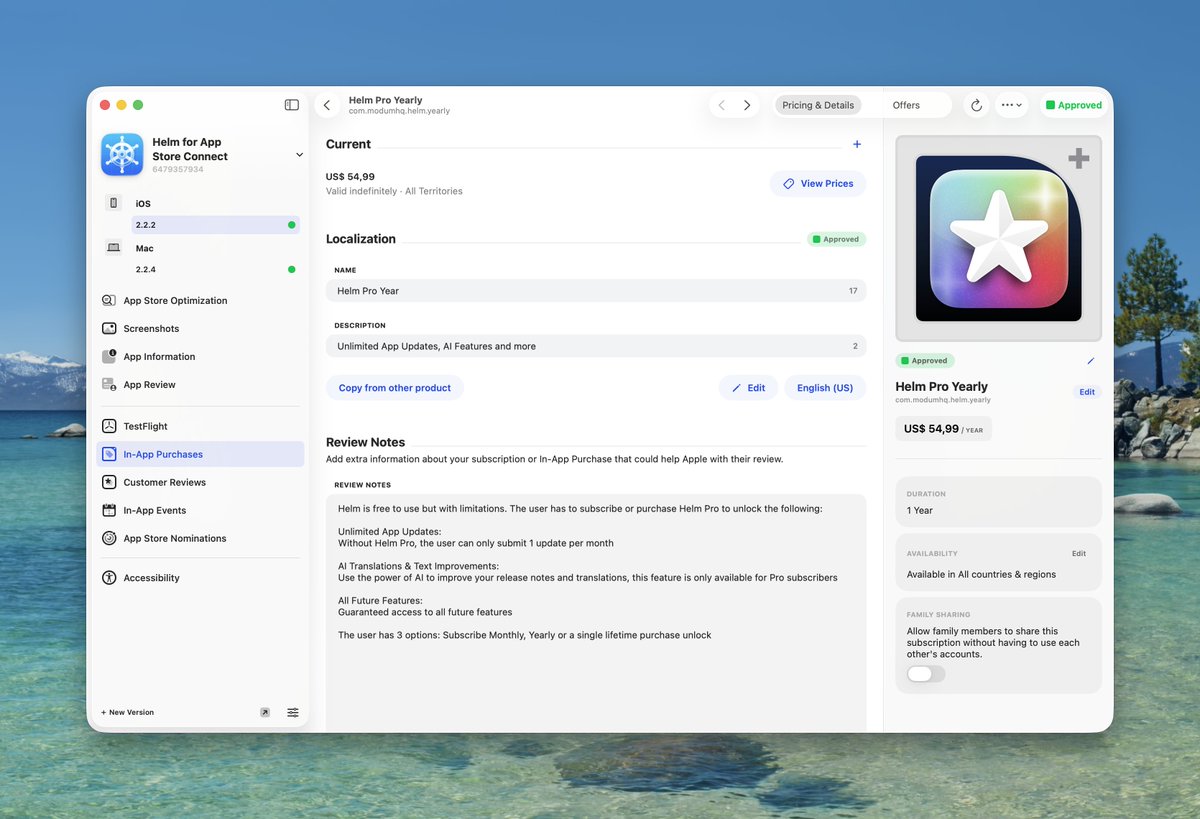Click the plus icon next to Current

857,144
